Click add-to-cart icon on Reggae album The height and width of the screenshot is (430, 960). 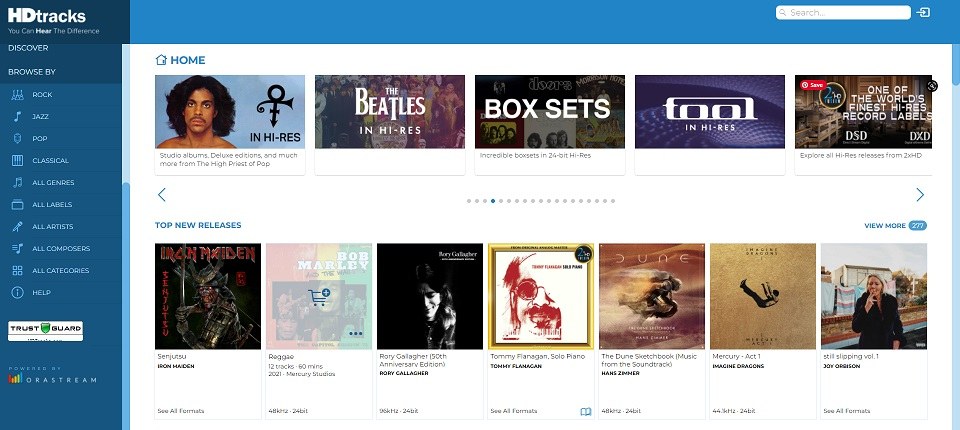[x=319, y=297]
